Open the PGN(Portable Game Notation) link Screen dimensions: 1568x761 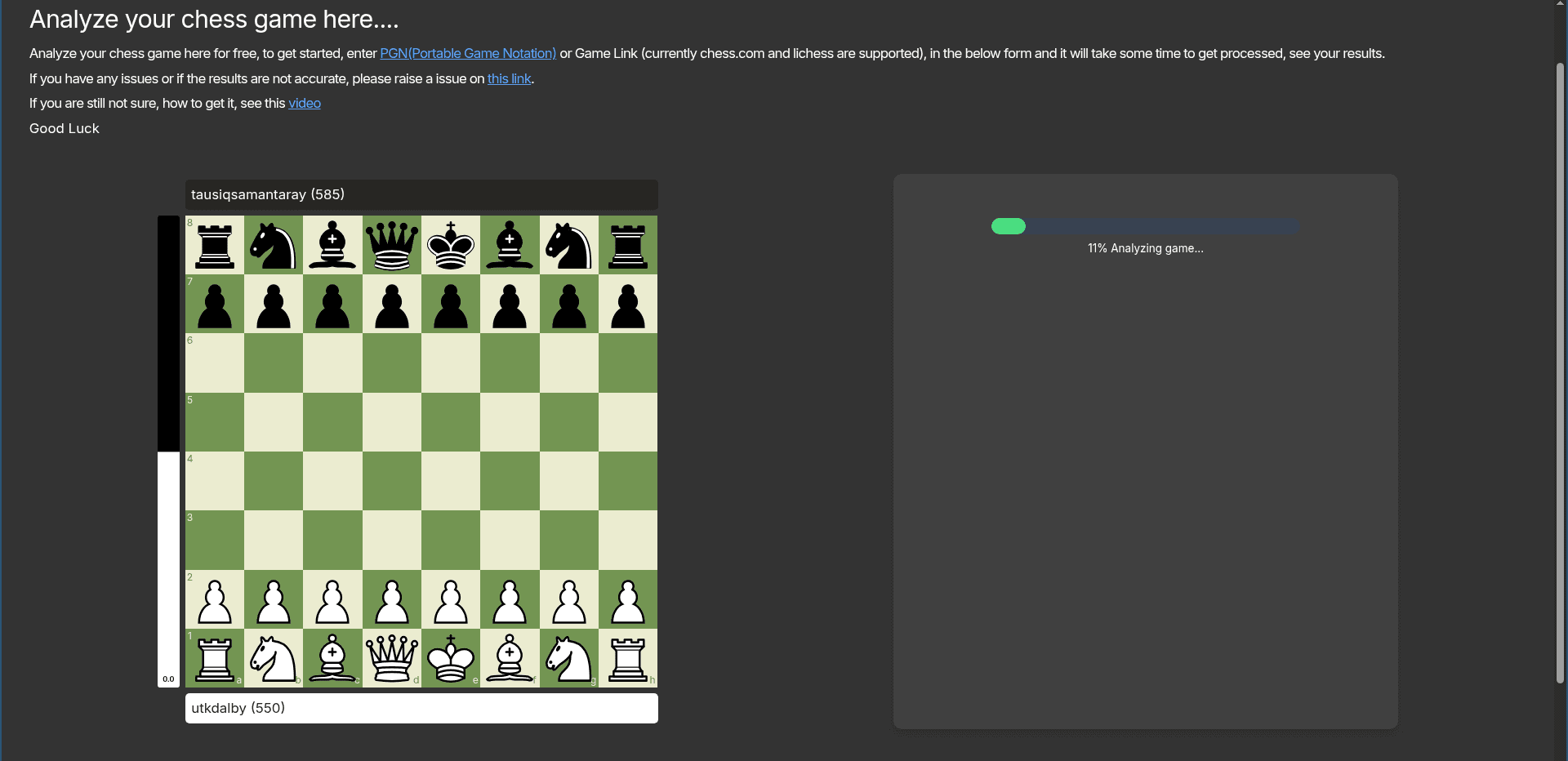[466, 53]
